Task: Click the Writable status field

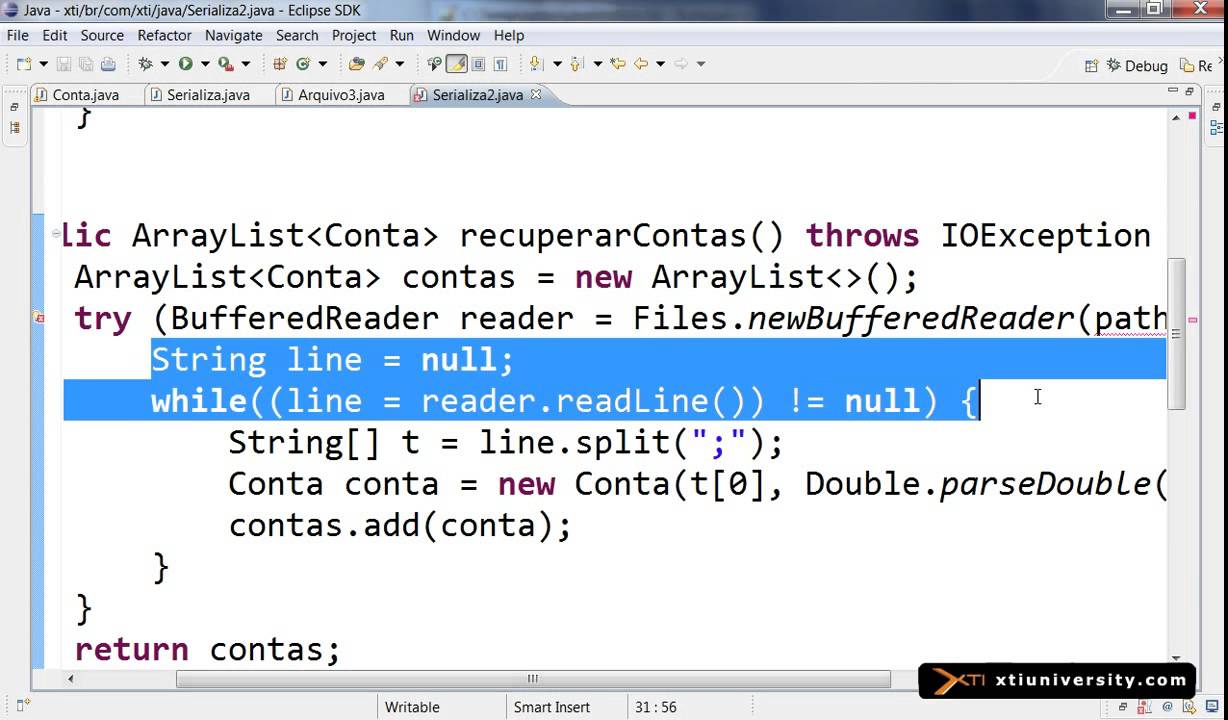Action: 412,707
